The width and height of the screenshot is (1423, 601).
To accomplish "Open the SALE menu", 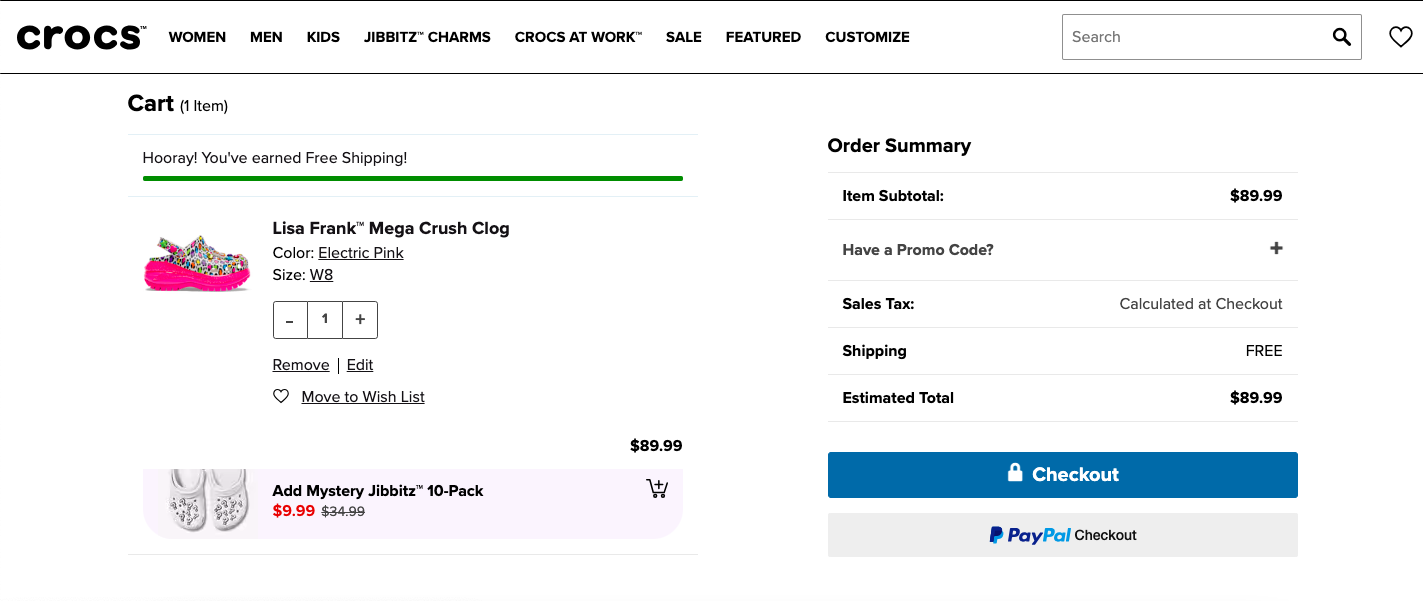I will [x=683, y=36].
